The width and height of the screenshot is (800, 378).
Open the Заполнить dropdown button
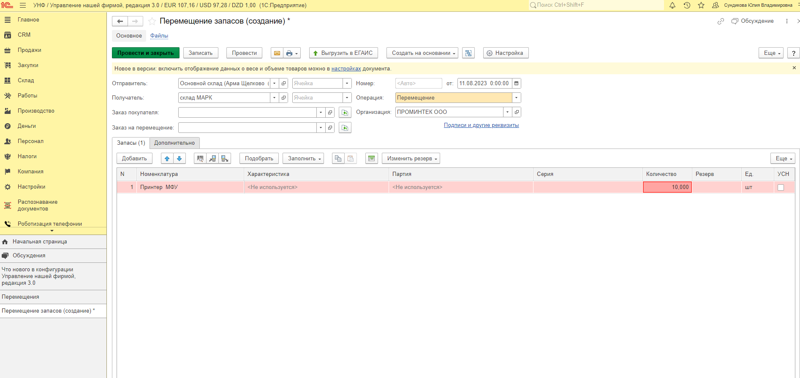pos(303,159)
